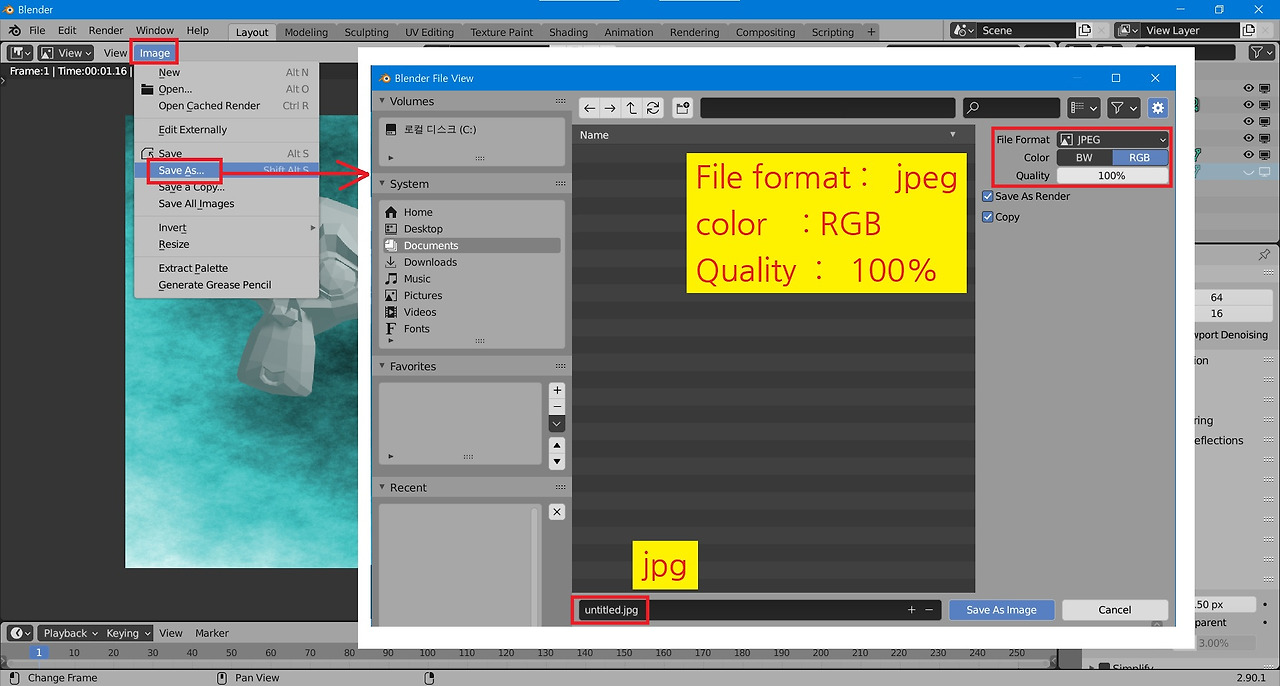Adjust the Quality 100% slider
1280x686 pixels.
click(x=1113, y=176)
